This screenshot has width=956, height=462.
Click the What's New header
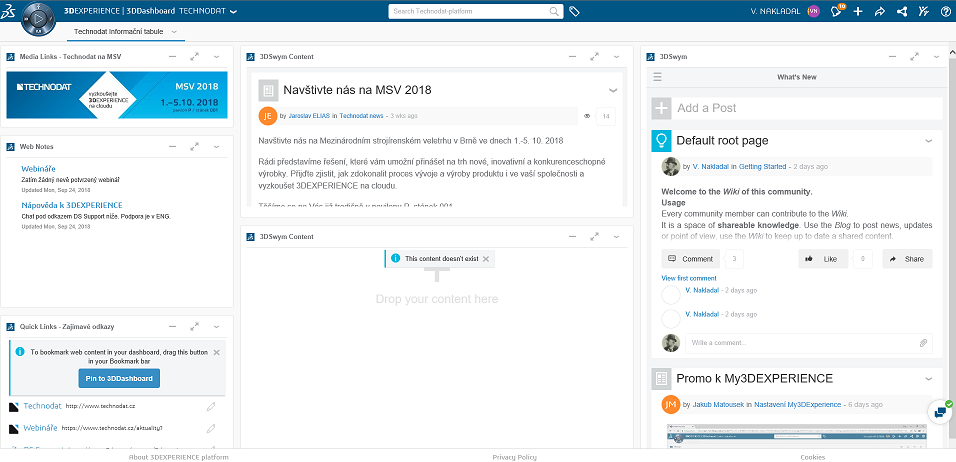click(x=796, y=77)
